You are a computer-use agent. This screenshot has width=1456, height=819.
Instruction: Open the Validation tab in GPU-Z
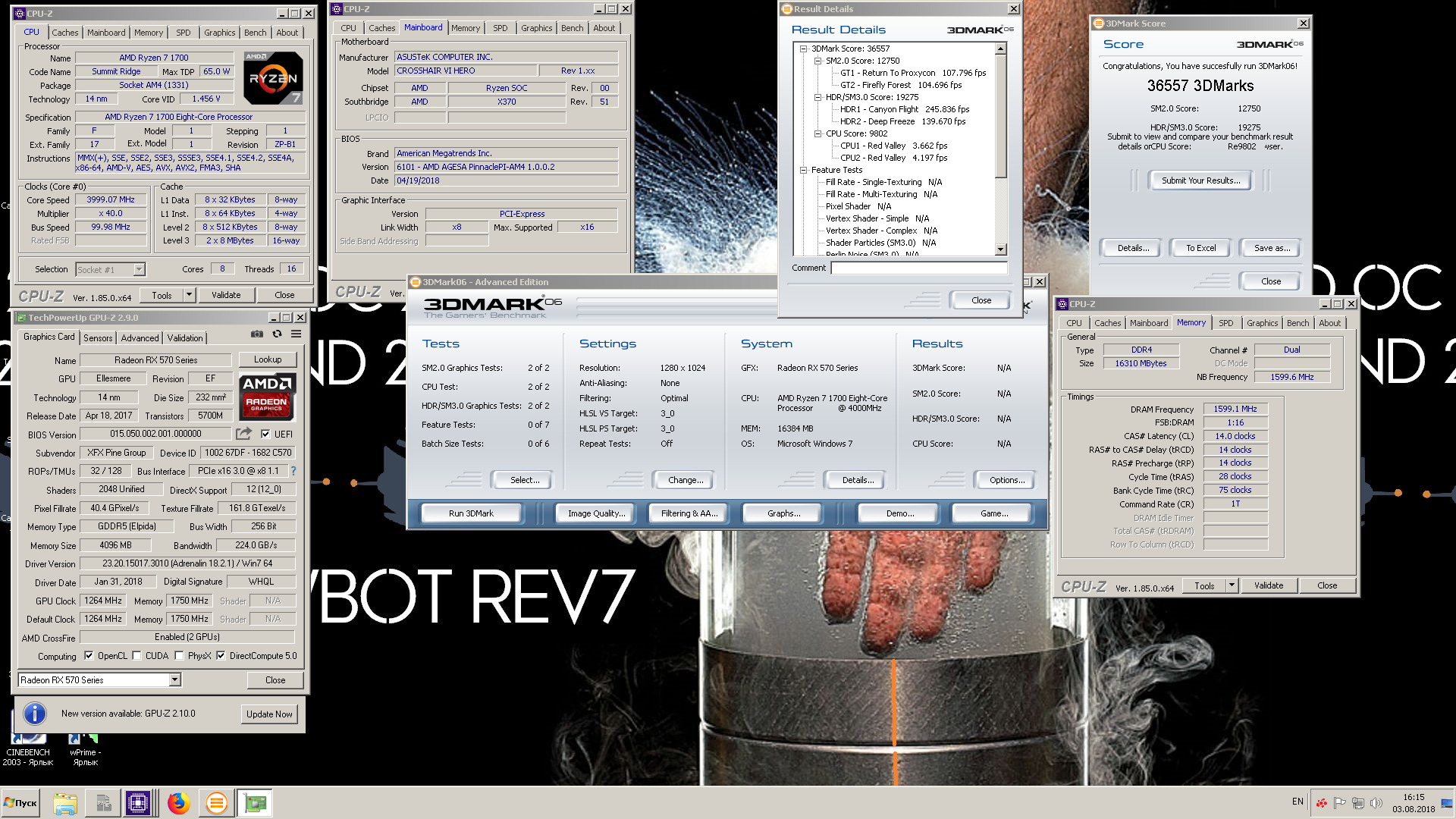(x=185, y=337)
